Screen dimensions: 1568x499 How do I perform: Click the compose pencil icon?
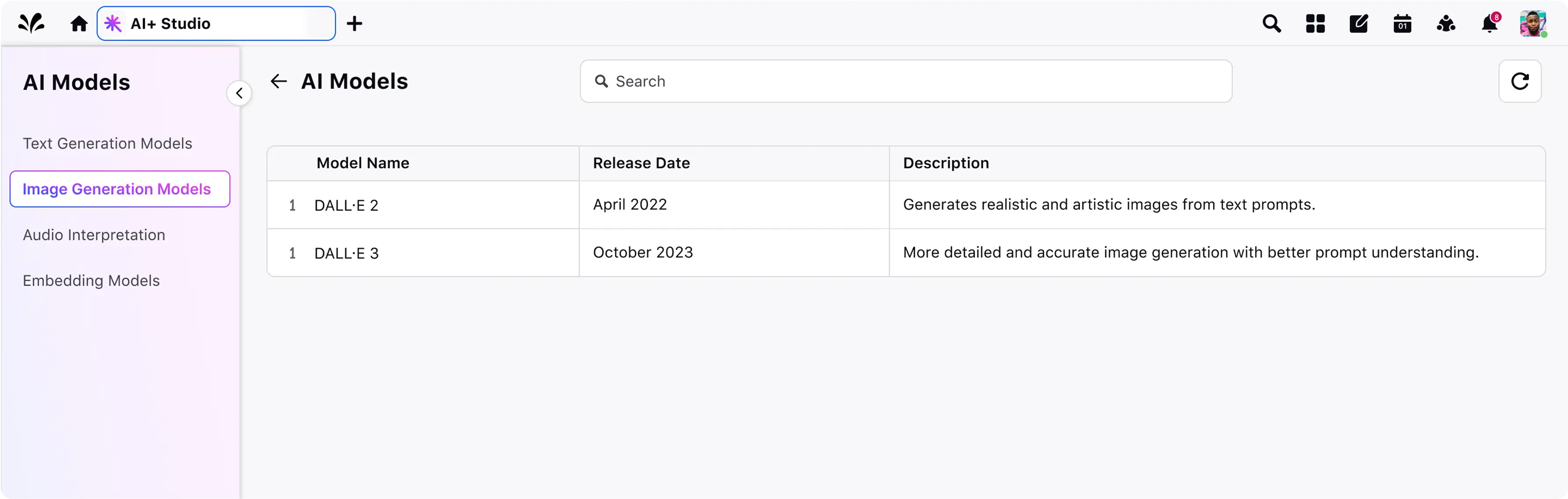coord(1359,24)
